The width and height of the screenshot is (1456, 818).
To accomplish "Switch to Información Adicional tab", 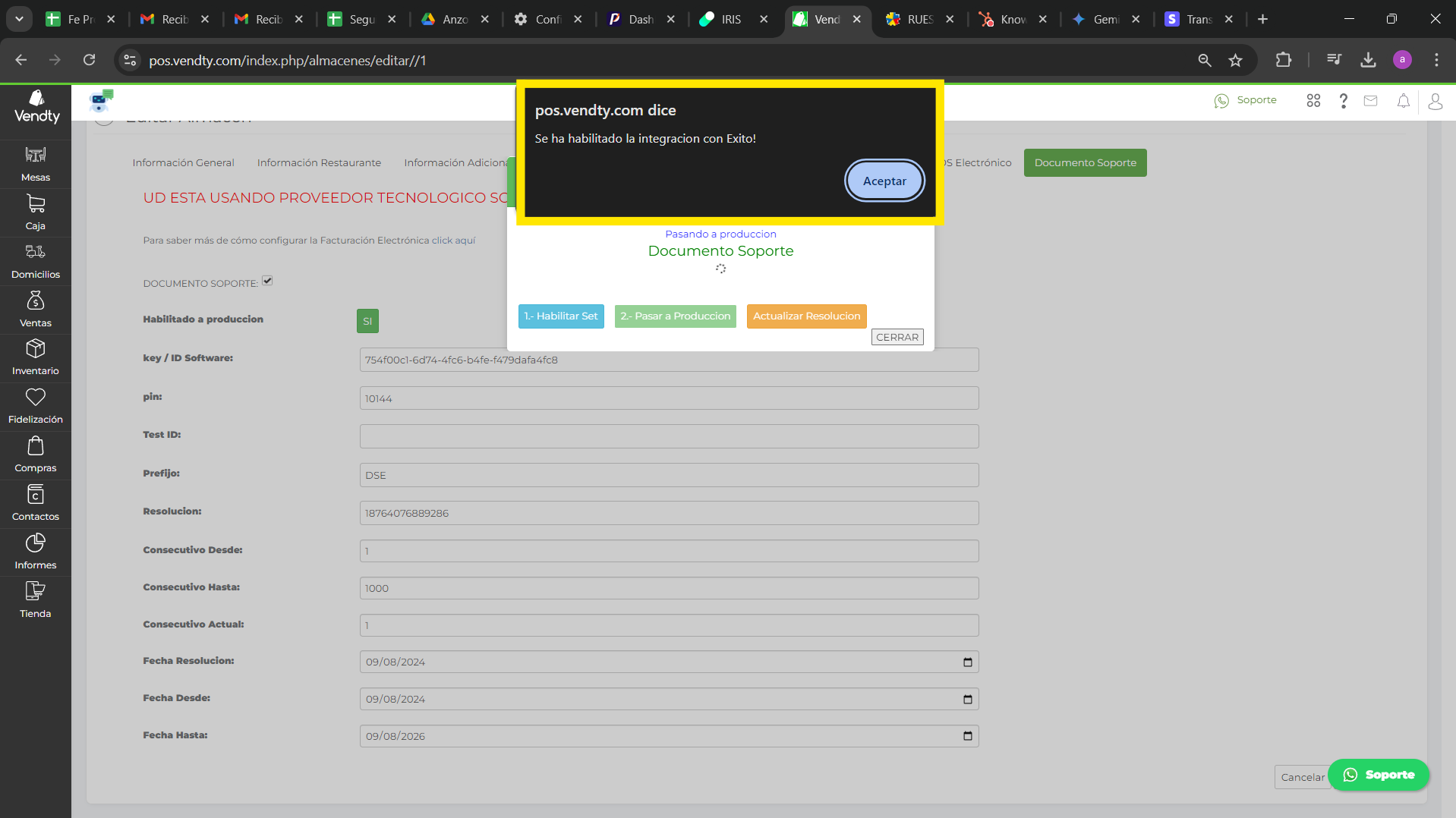I will coord(455,163).
